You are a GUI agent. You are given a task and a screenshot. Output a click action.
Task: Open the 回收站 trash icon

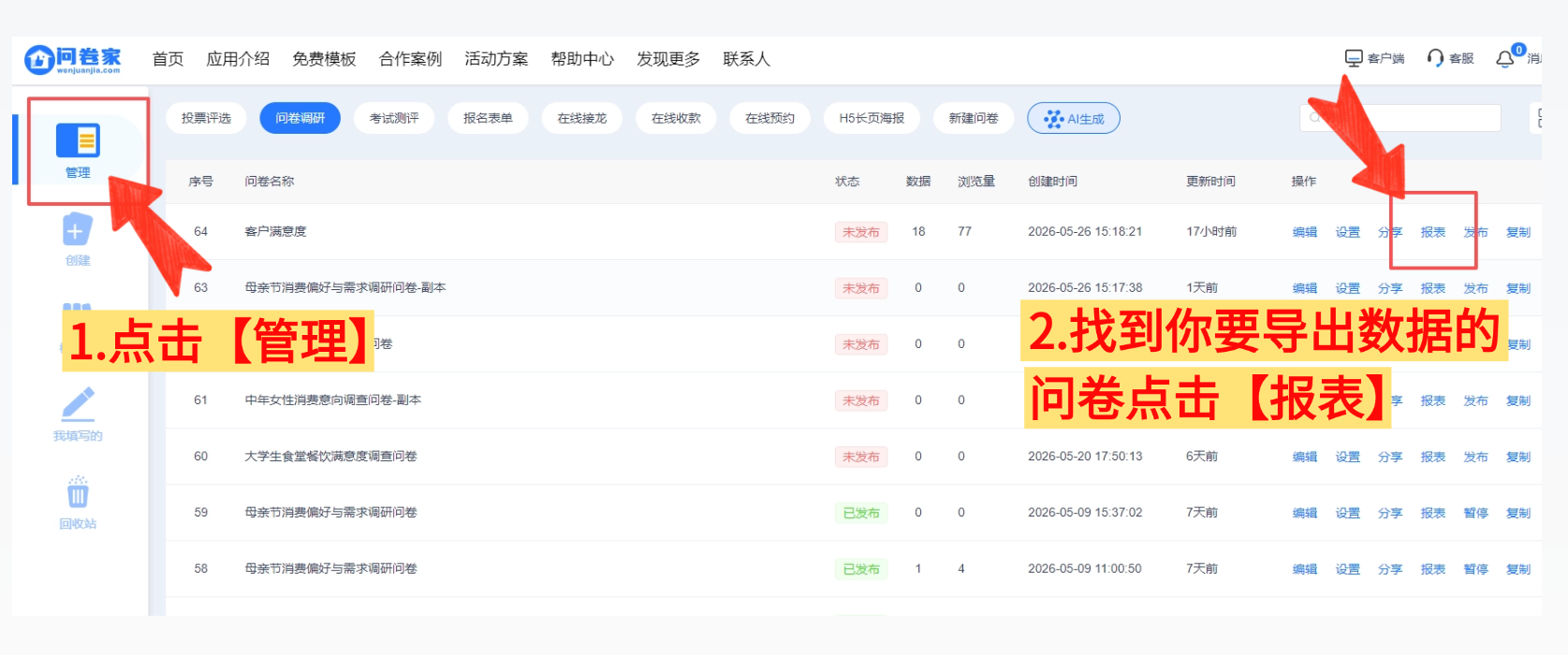pyautogui.click(x=78, y=491)
